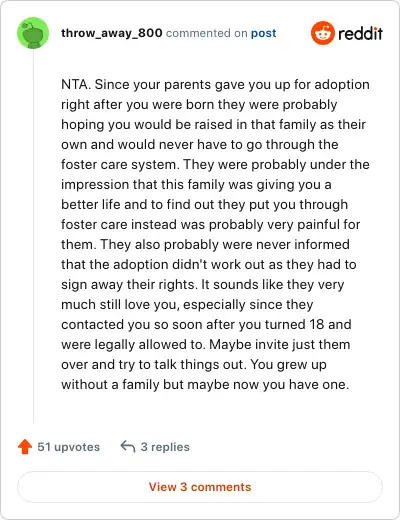Click the orange Reddit logo icon
This screenshot has width=400, height=520.
pyautogui.click(x=322, y=33)
